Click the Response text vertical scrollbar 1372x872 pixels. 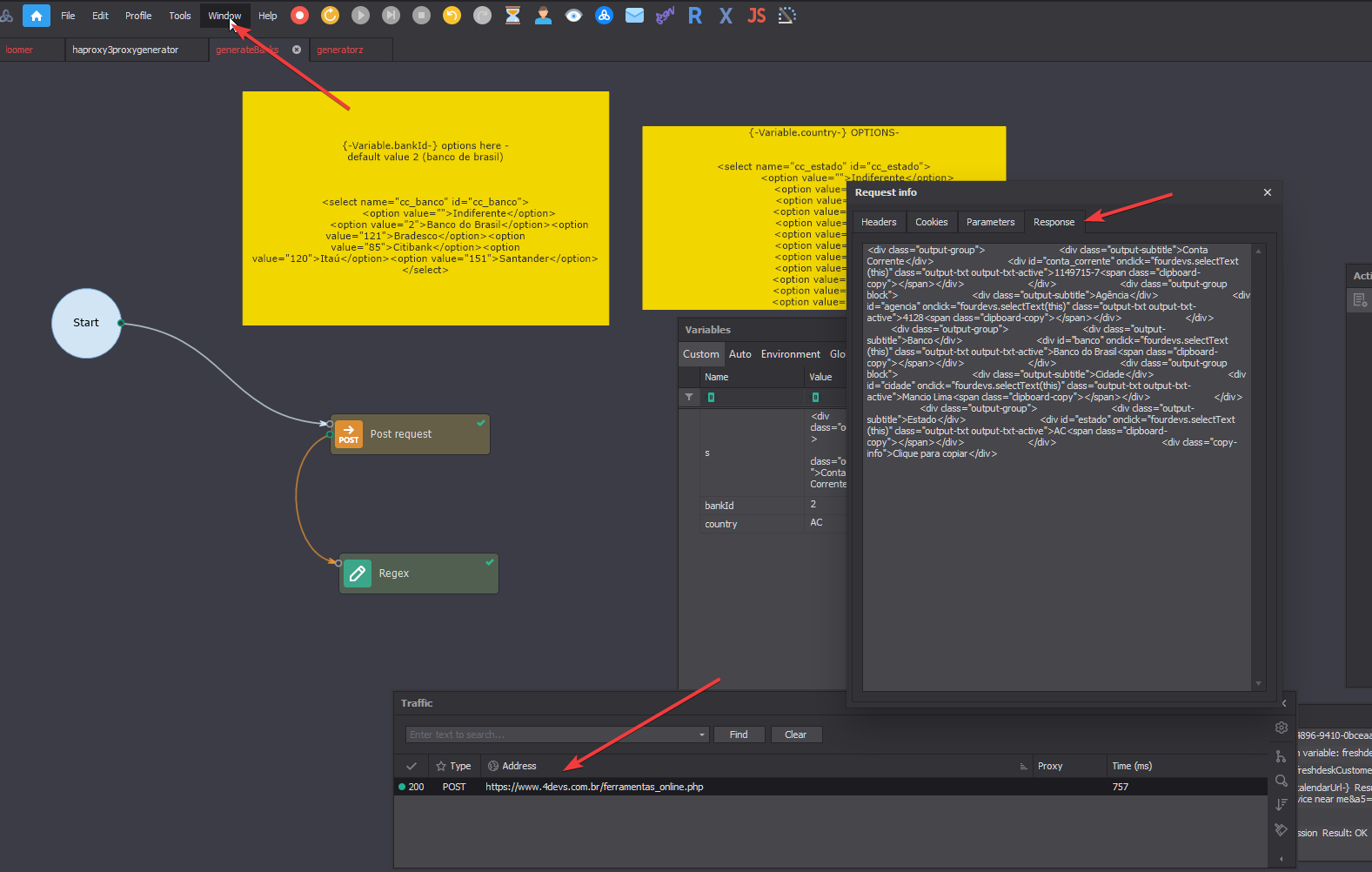[x=1258, y=467]
